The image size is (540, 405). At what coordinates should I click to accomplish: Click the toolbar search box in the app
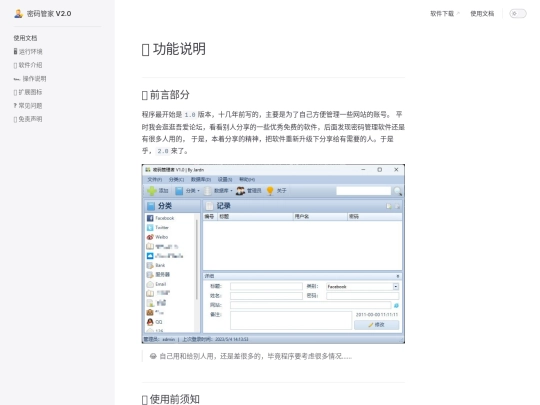pos(364,191)
